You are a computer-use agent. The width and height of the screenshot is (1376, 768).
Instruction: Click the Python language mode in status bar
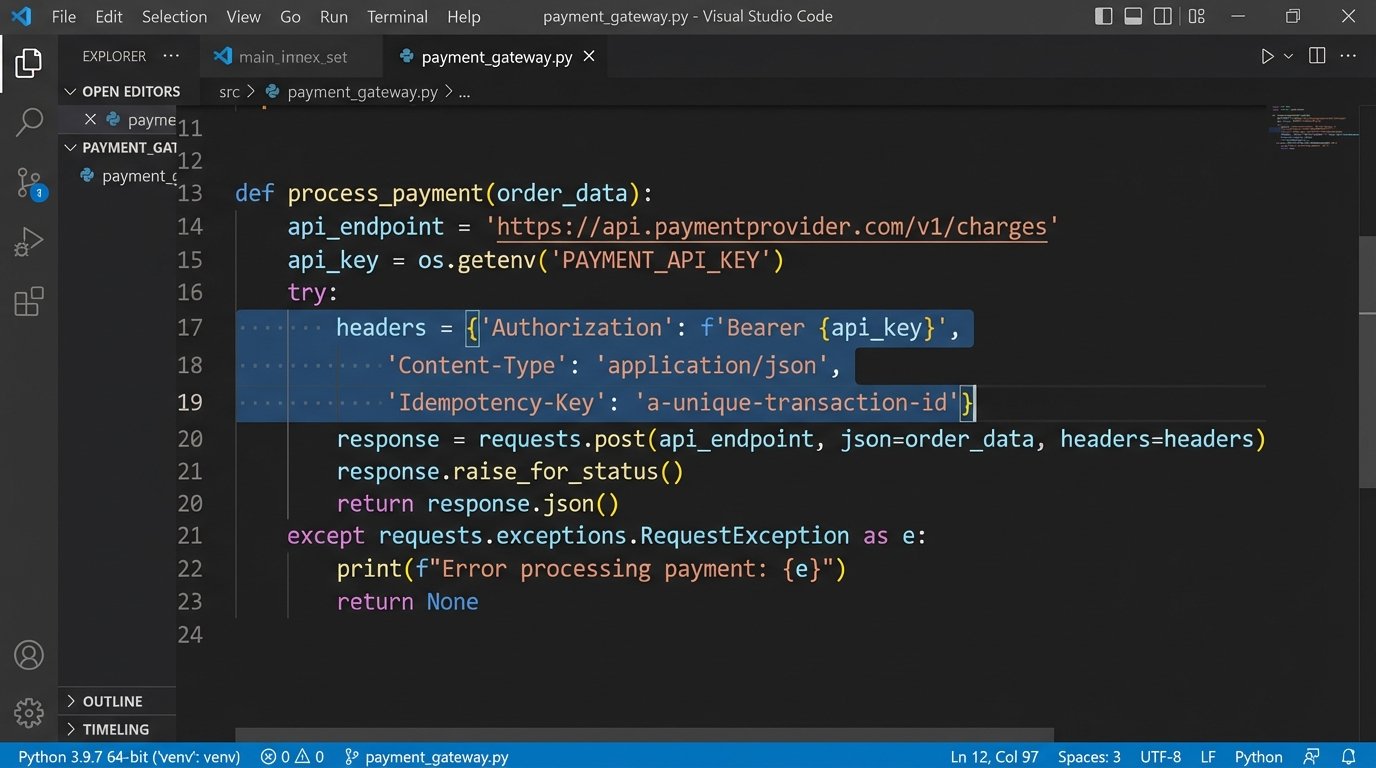coord(1258,757)
